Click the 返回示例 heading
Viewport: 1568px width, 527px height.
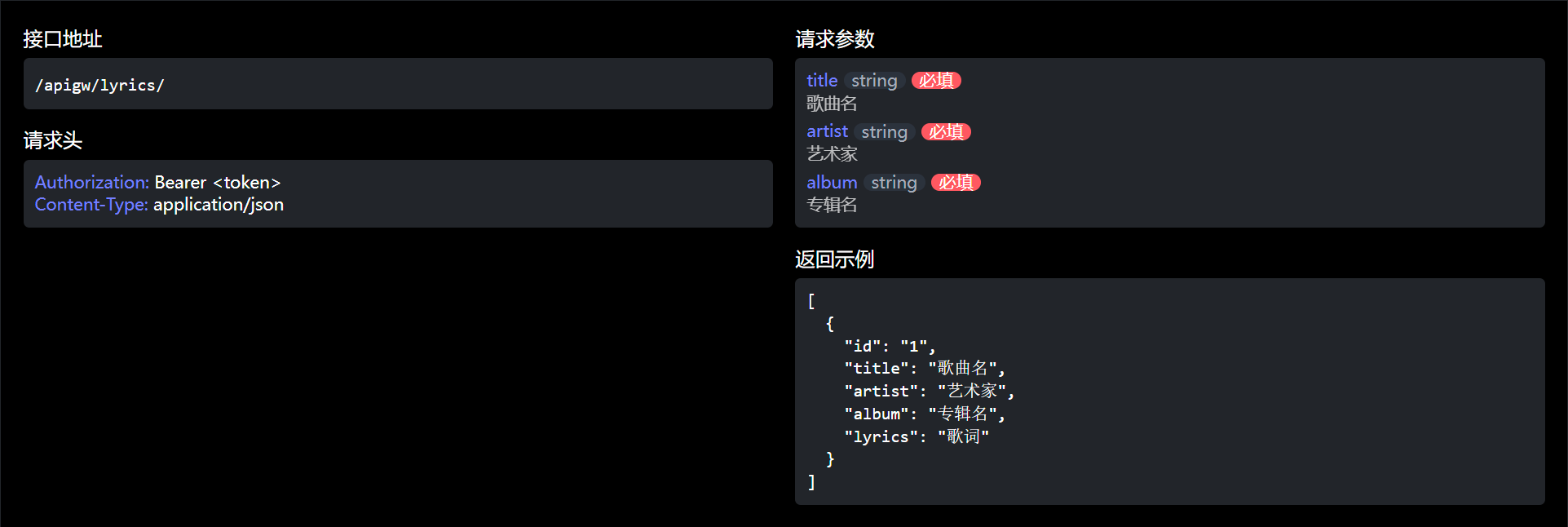835,259
